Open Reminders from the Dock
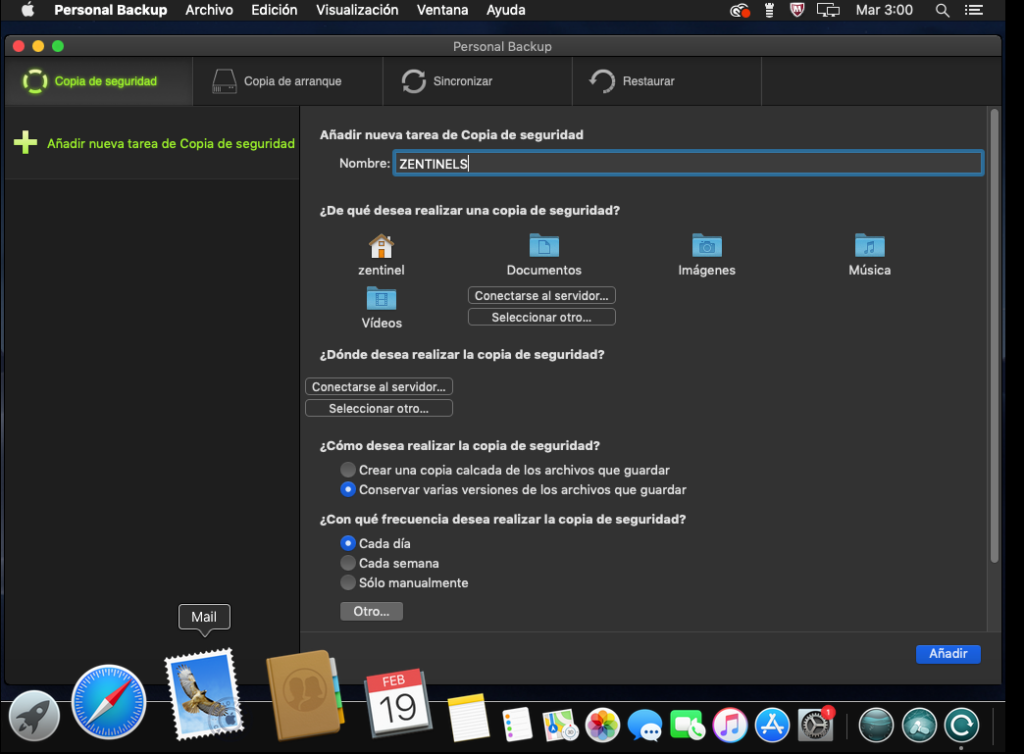 coord(517,725)
